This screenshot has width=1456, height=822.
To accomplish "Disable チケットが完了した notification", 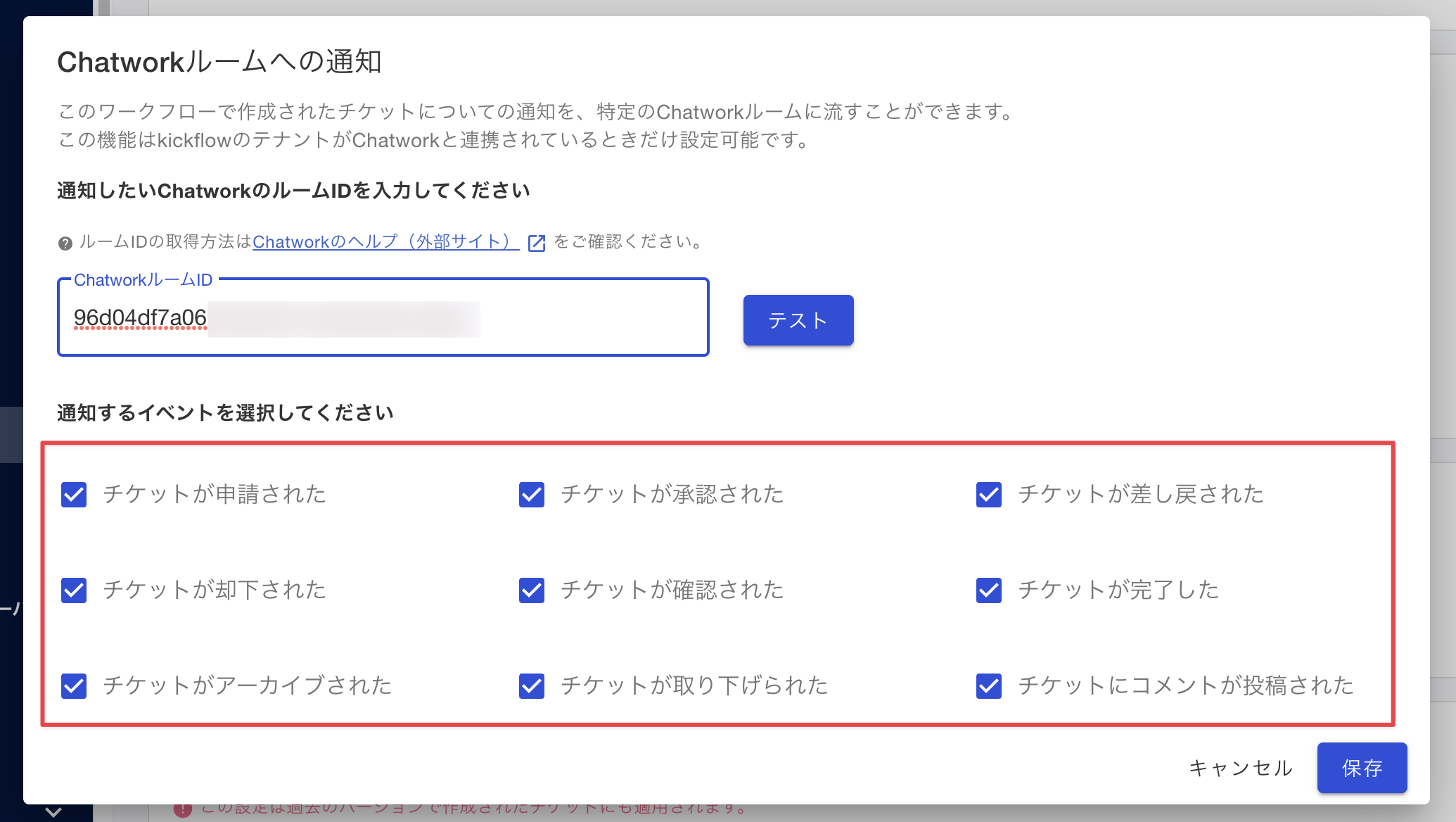I will pos(989,590).
